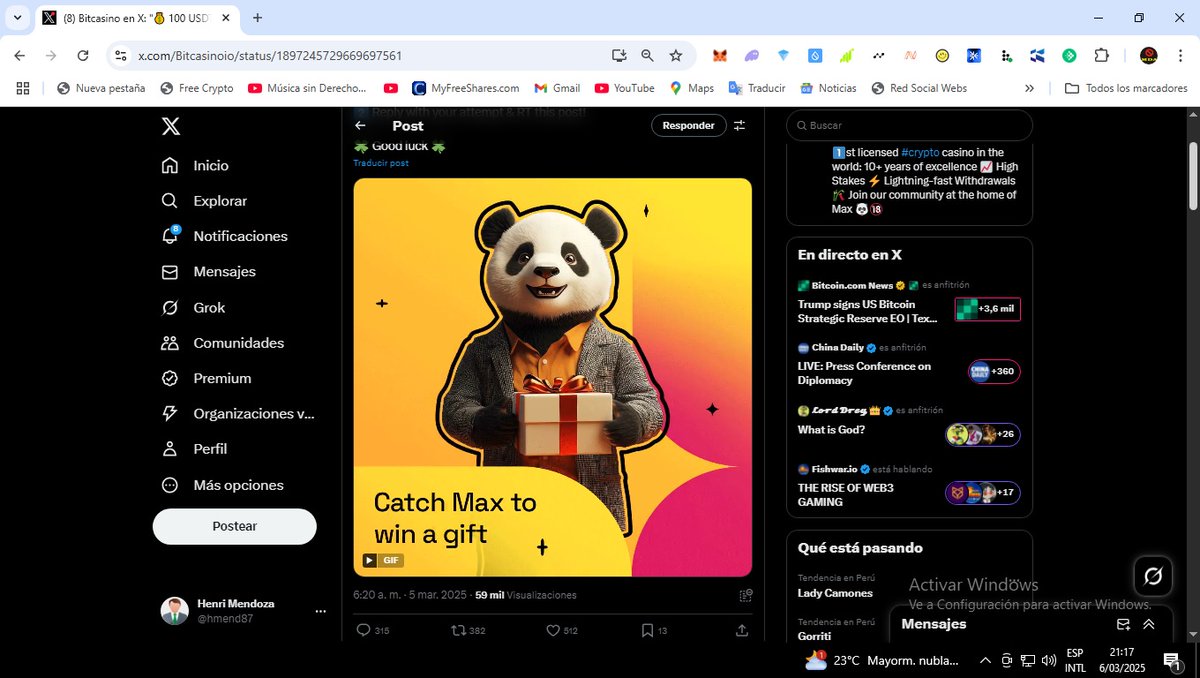Image resolution: width=1200 pixels, height=678 pixels.
Task: Close the Bitcasino en X tab
Action: pyautogui.click(x=227, y=18)
